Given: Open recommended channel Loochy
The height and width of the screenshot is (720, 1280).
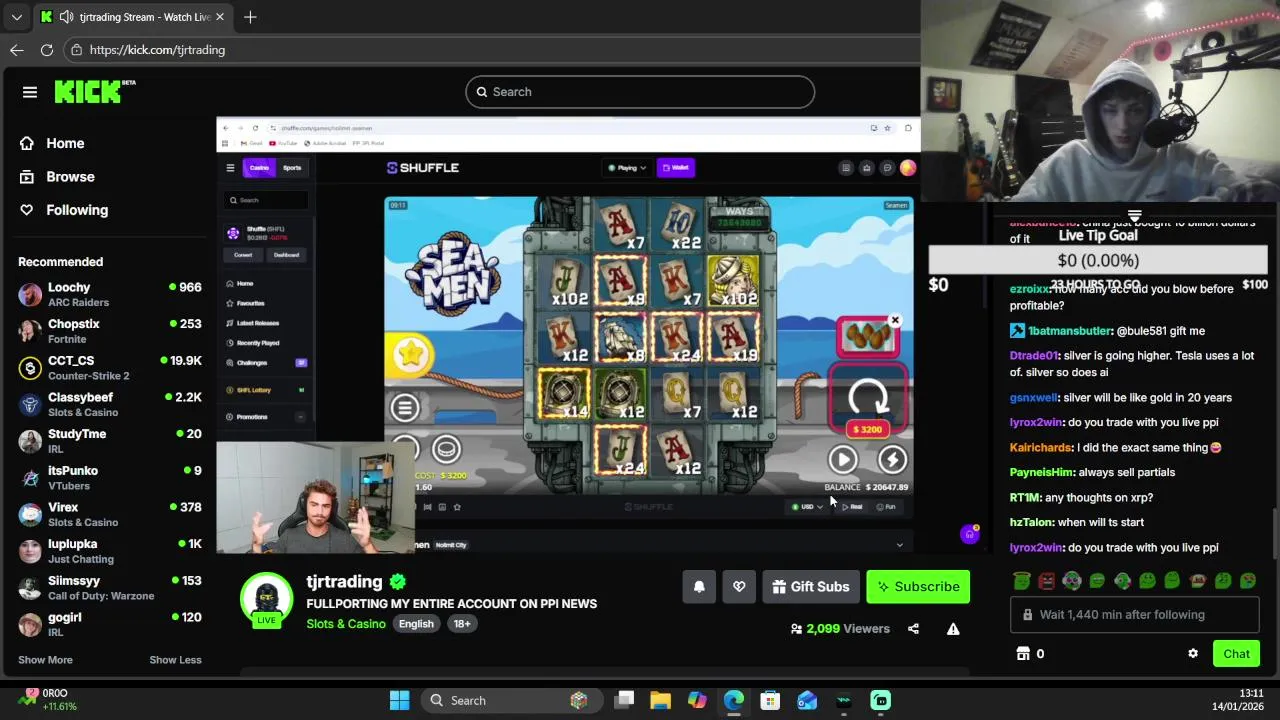Looking at the screenshot, I should (110, 294).
